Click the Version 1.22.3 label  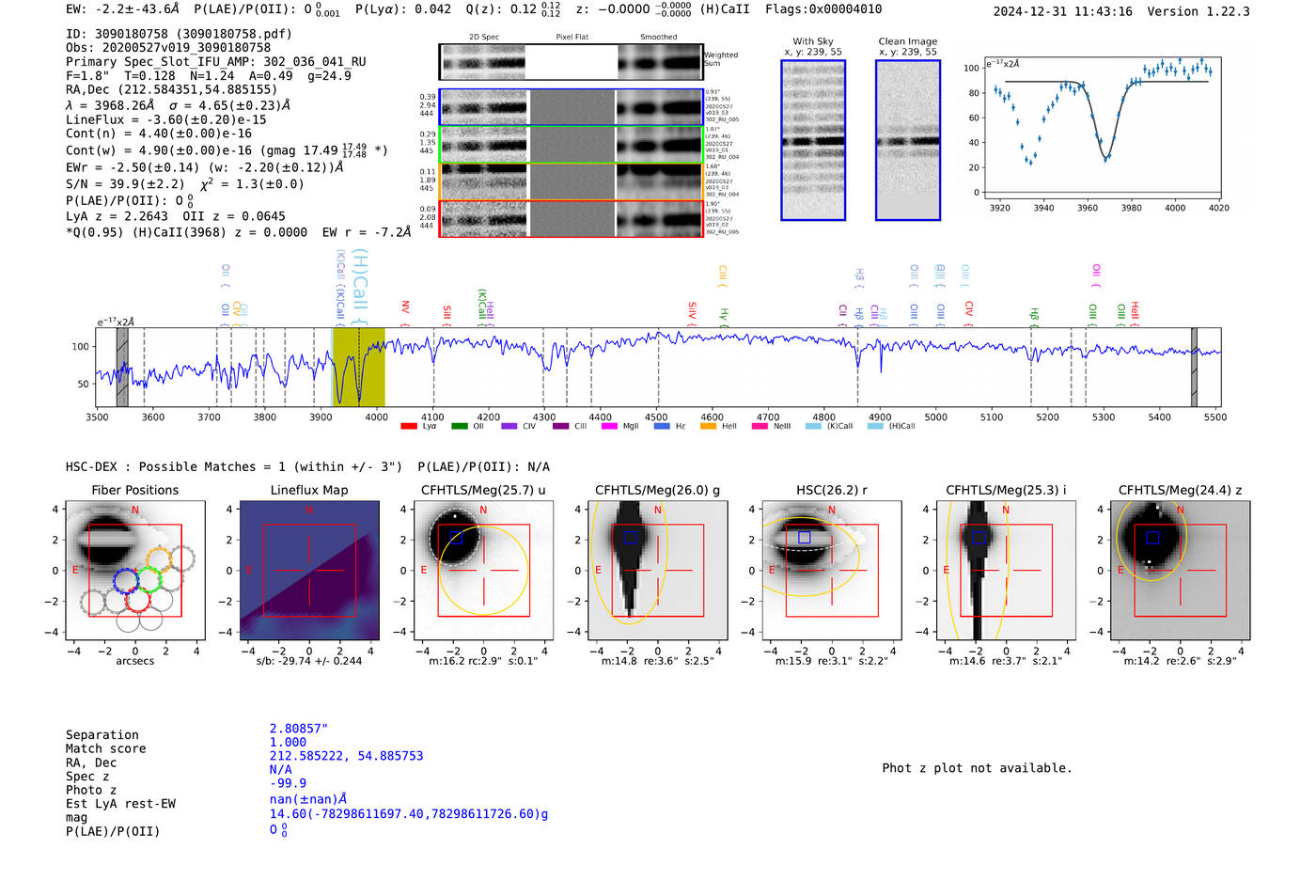pos(1198,11)
